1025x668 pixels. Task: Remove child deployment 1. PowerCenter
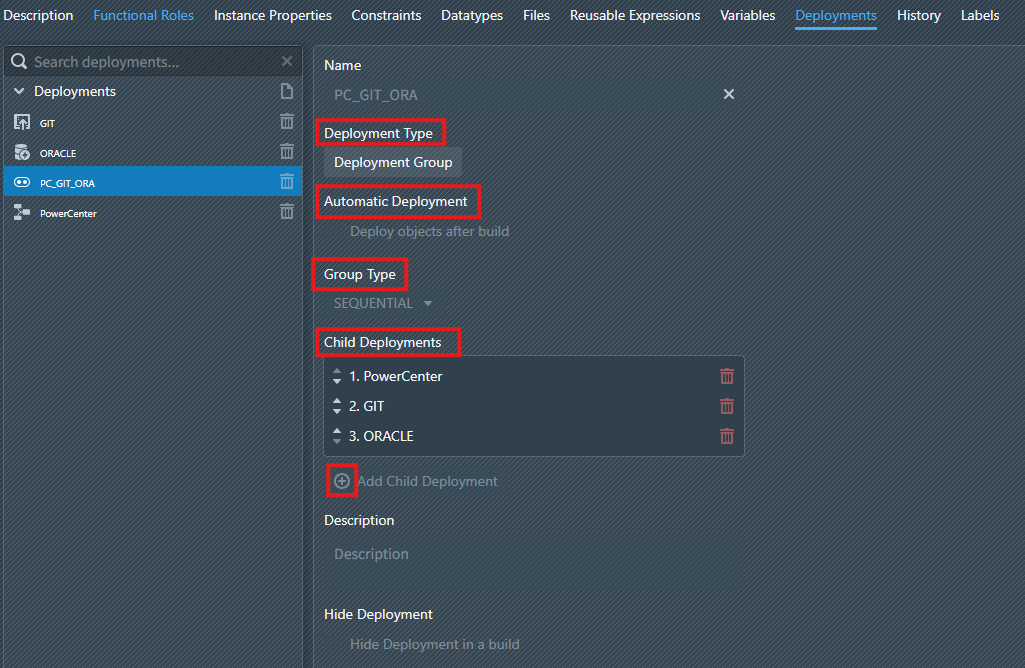coord(727,377)
